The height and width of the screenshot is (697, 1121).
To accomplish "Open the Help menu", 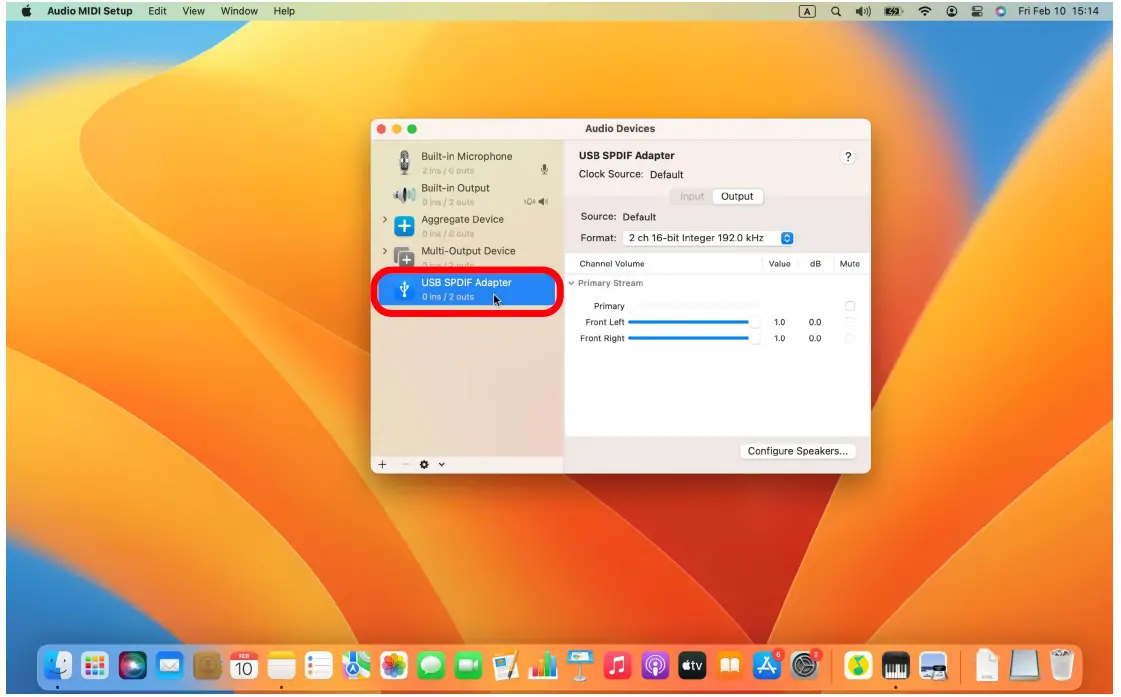I will point(284,11).
